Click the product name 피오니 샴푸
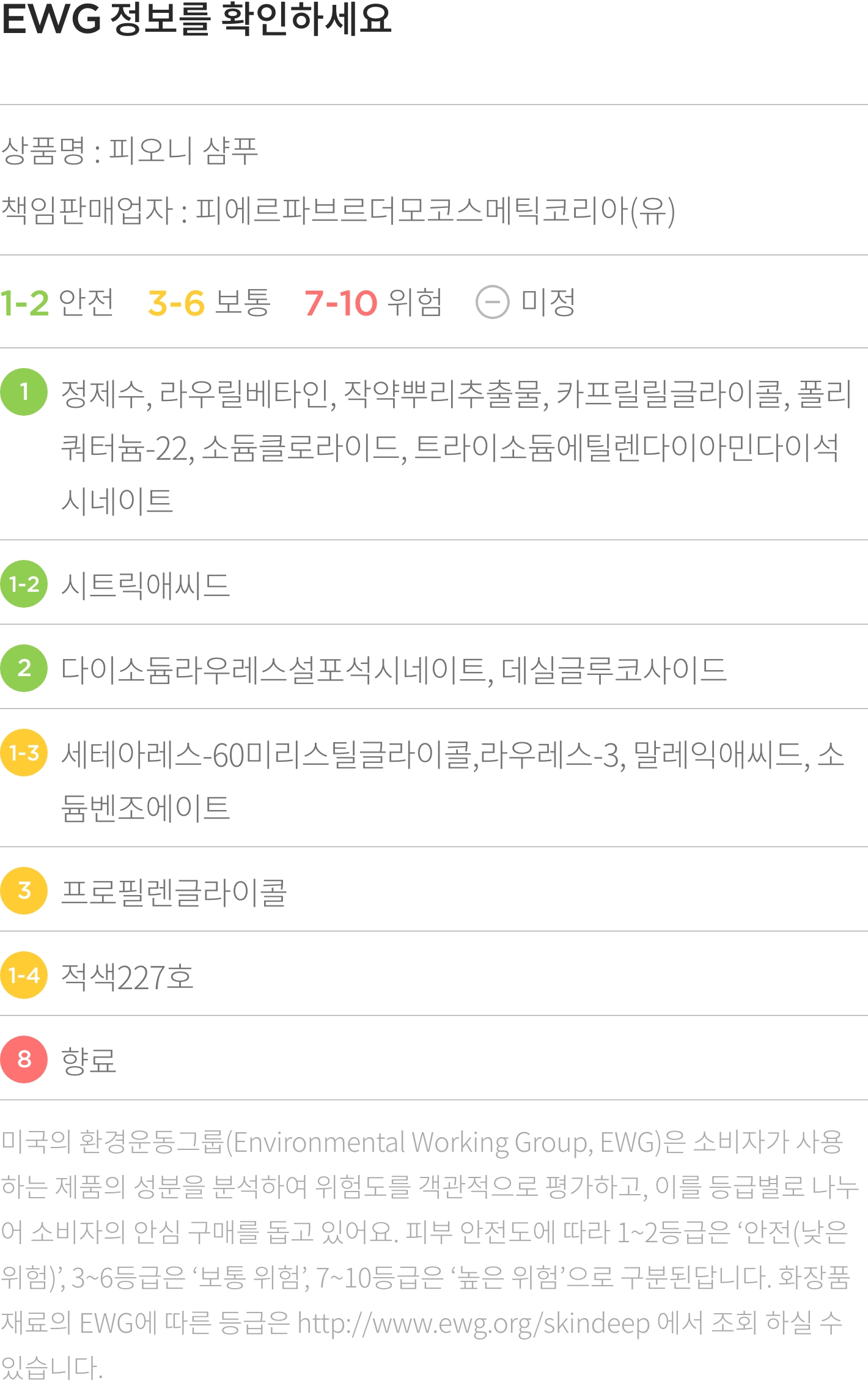This screenshot has width=868, height=1389. tap(183, 150)
